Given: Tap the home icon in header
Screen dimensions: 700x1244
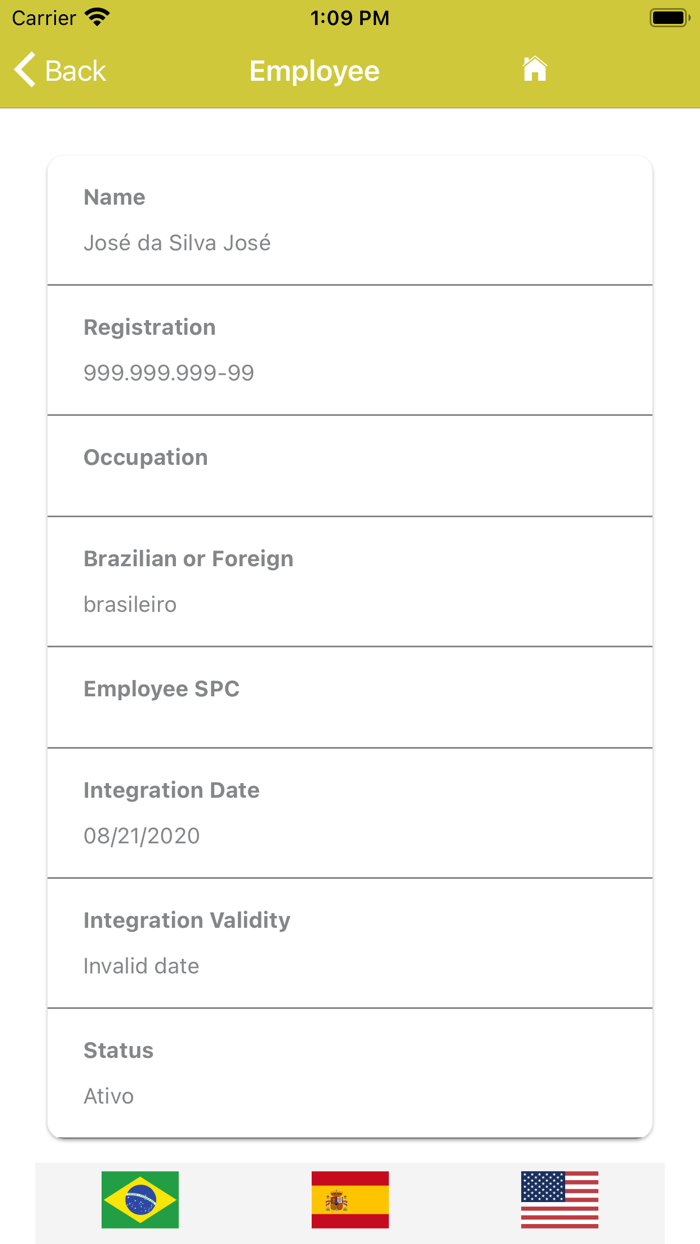Looking at the screenshot, I should [535, 69].
